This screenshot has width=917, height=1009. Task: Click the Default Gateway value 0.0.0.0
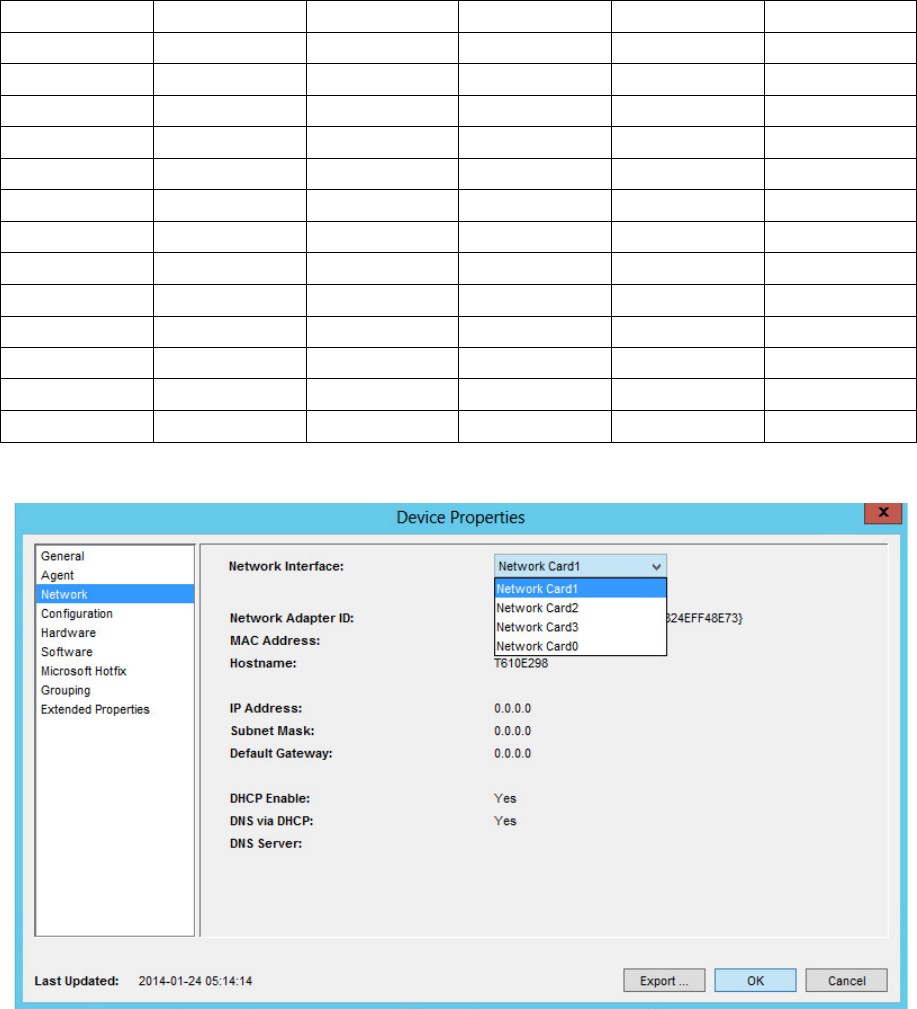[512, 754]
